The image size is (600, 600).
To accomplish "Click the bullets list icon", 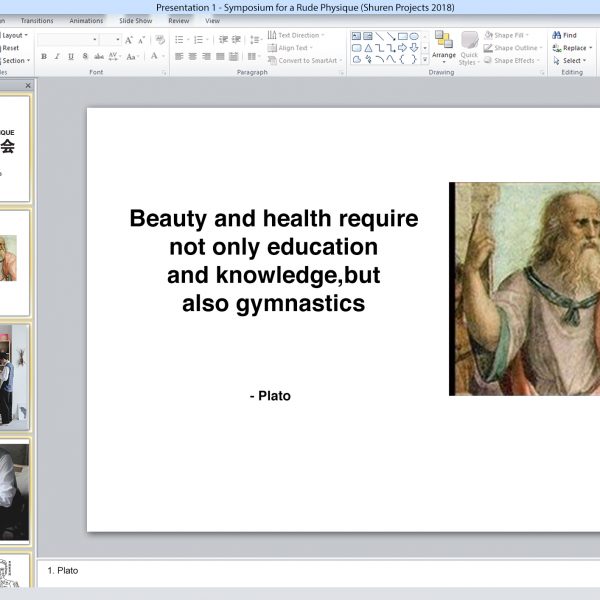I will point(179,39).
